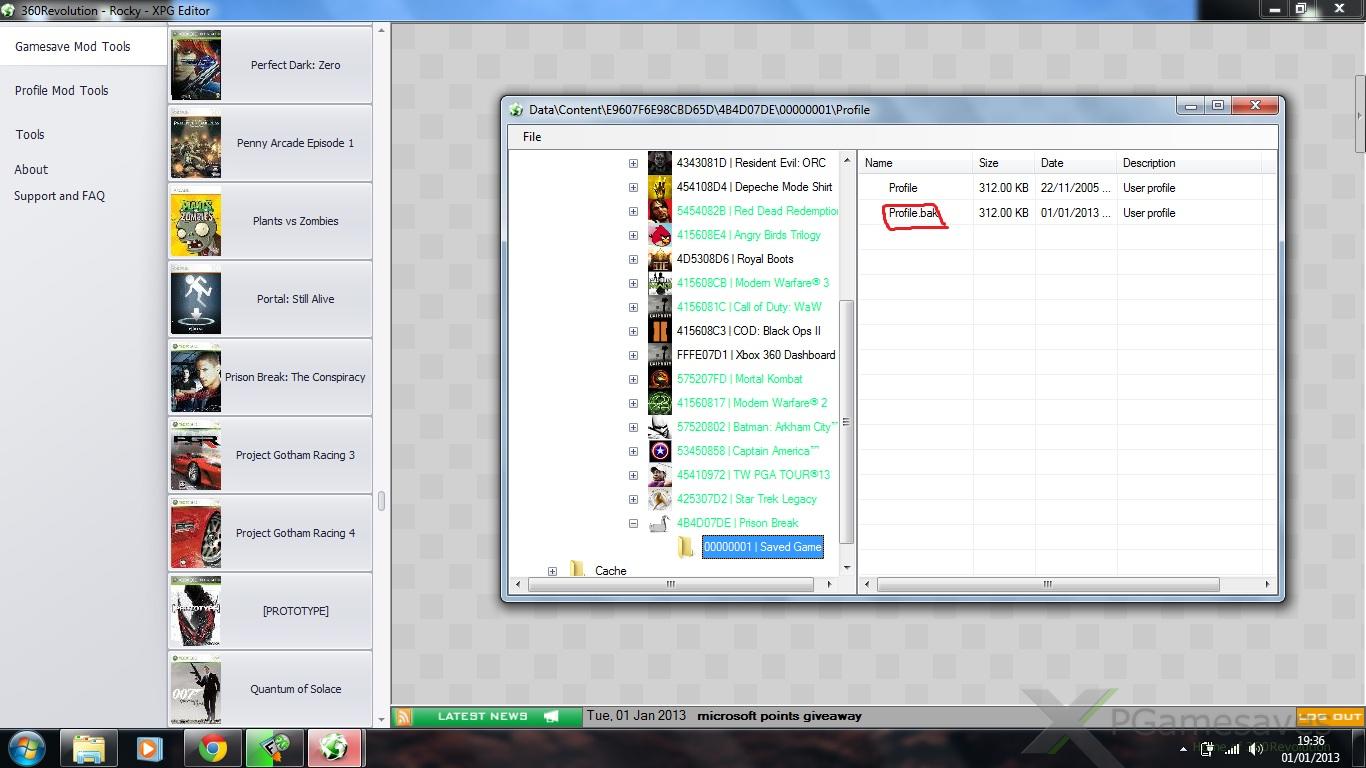Open Windows Explorer from the taskbar

point(89,748)
